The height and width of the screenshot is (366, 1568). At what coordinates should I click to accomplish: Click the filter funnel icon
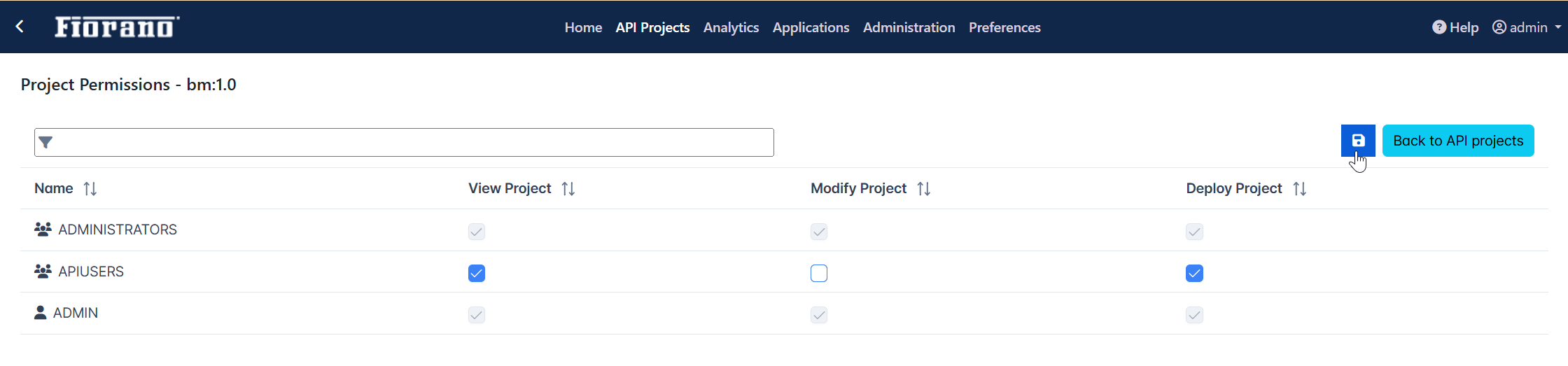coord(45,143)
